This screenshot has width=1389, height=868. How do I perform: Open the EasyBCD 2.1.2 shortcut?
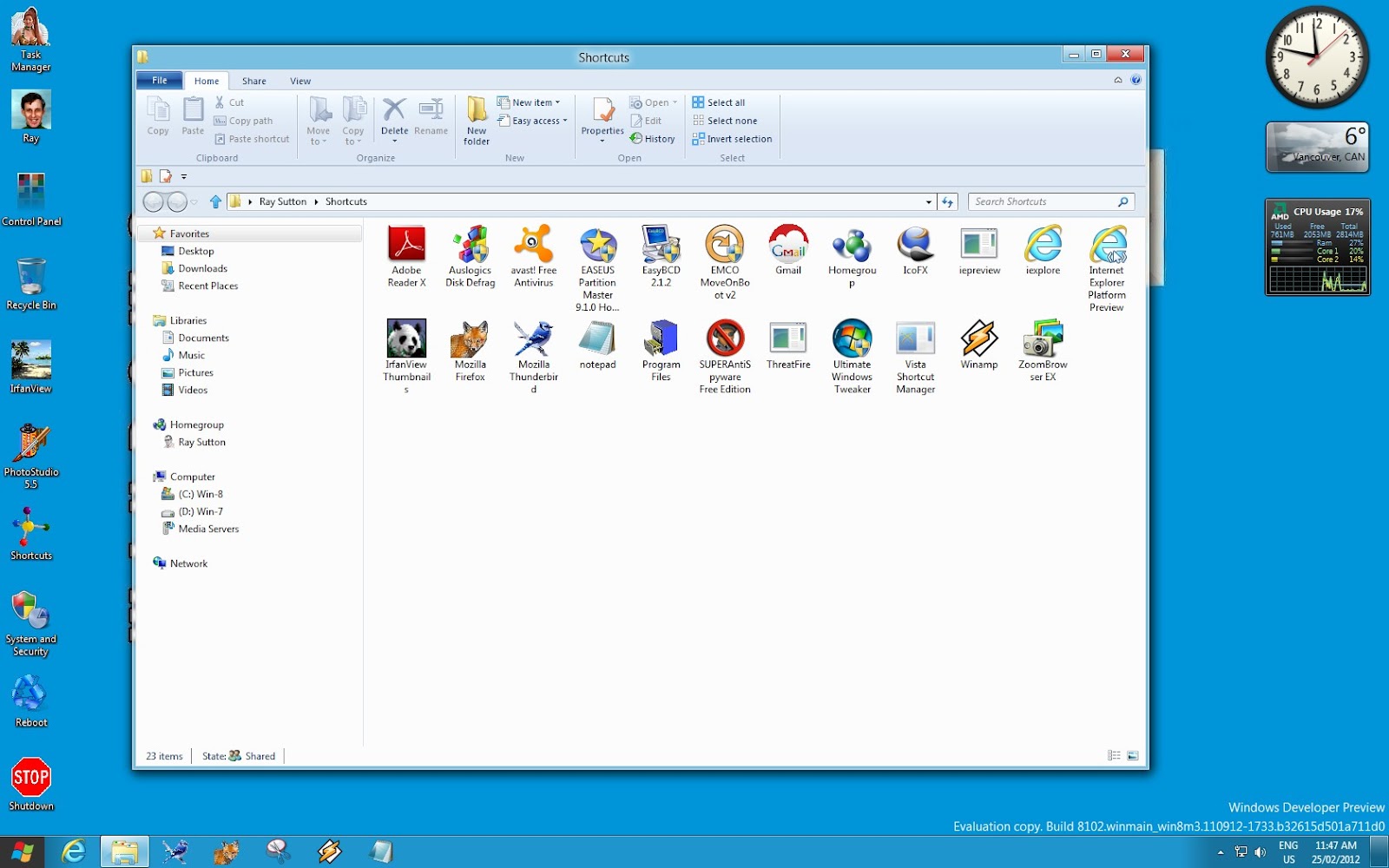pyautogui.click(x=661, y=247)
